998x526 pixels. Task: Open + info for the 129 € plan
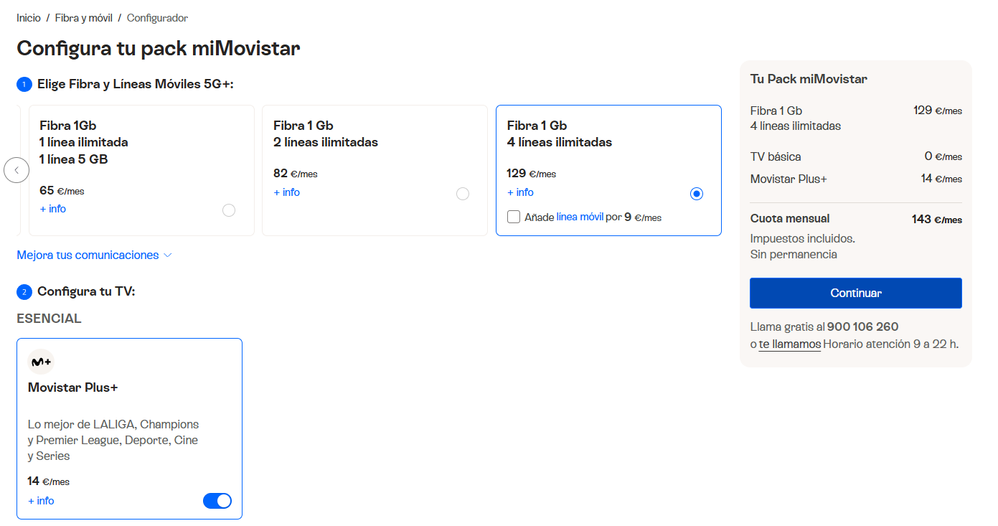click(x=520, y=192)
